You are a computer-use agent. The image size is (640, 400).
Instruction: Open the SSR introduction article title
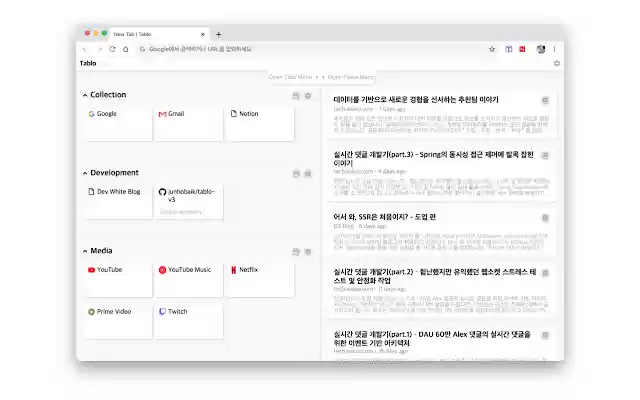(384, 217)
